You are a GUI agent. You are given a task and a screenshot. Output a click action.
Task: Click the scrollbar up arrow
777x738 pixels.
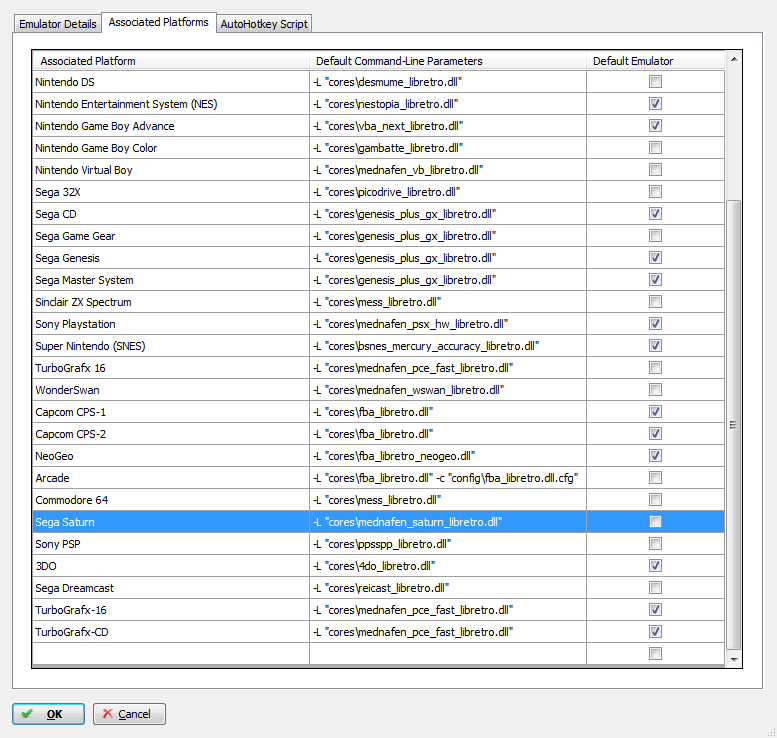tap(734, 59)
